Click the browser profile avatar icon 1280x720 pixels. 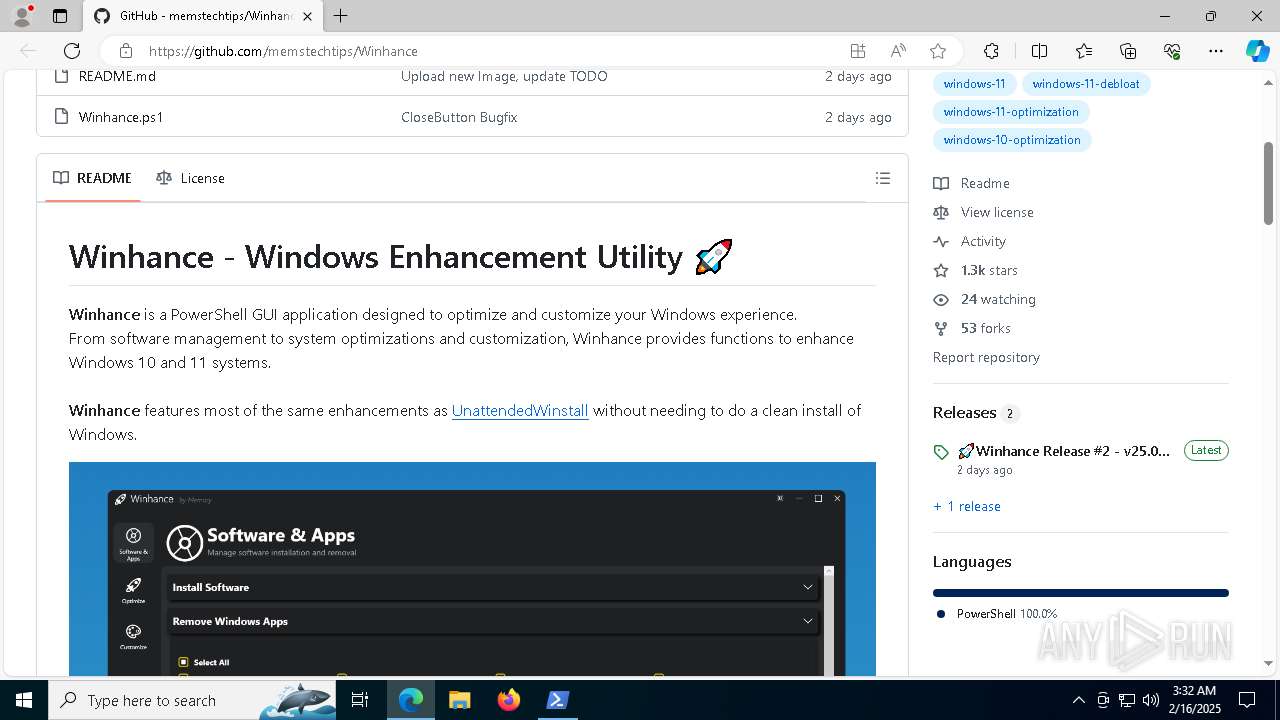22,16
